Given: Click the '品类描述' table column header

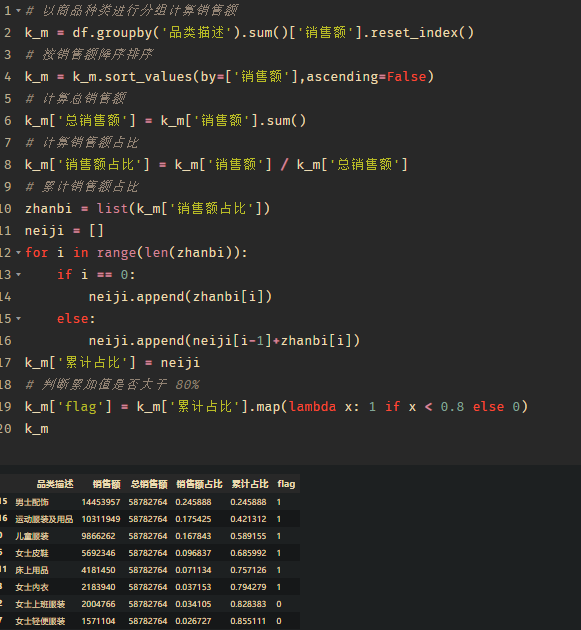Looking at the screenshot, I should [55, 484].
